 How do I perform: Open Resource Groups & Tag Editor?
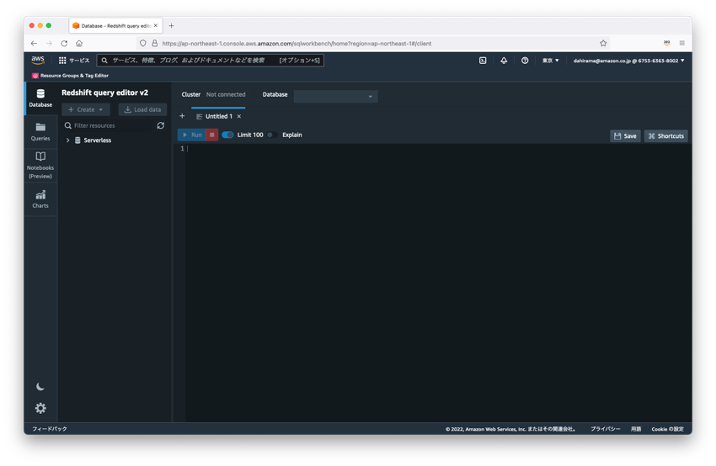click(70, 75)
